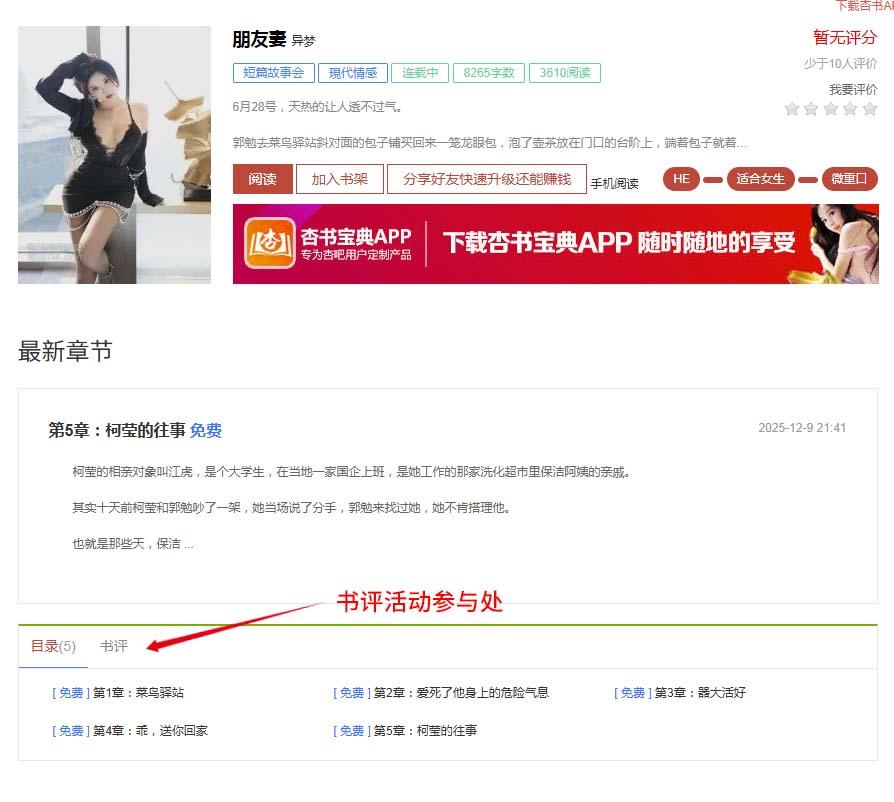Click the 我要评价 link
Screen dimensions: 894x802
click(853, 89)
